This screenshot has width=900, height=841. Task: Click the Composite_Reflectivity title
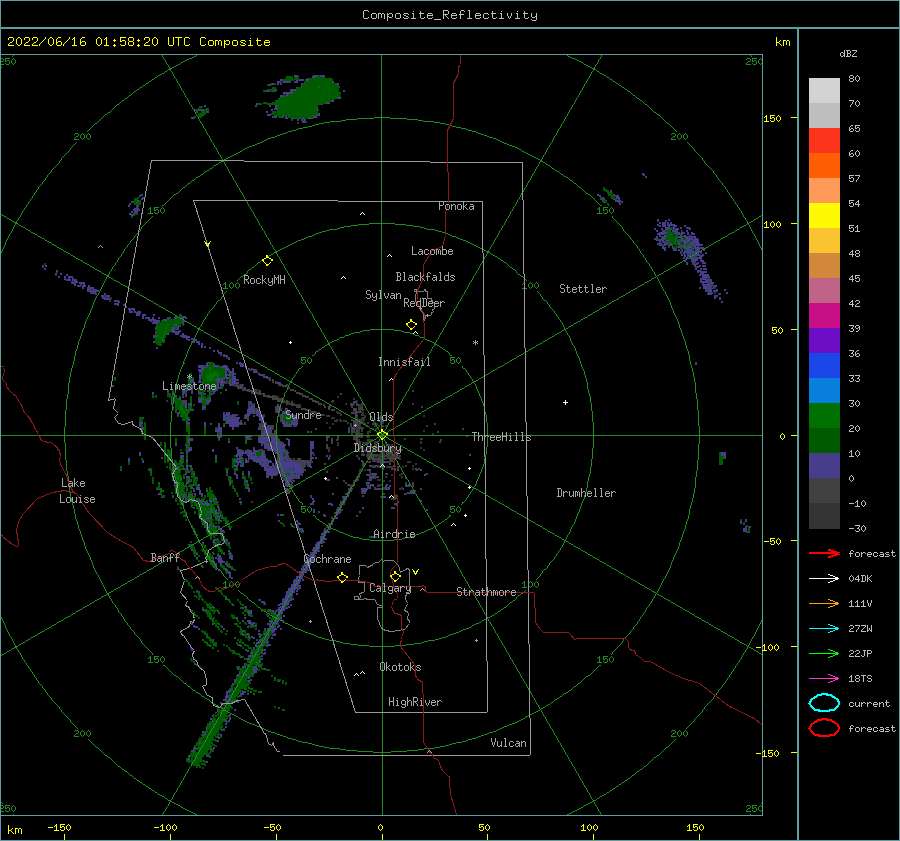coord(450,15)
